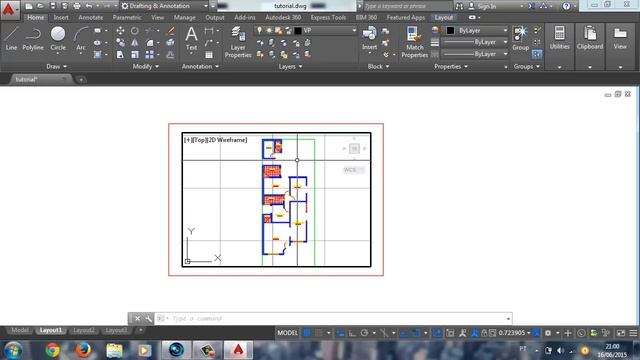The height and width of the screenshot is (360, 640).
Task: Toggle layer on/off lightbulb icon
Action: click(259, 31)
